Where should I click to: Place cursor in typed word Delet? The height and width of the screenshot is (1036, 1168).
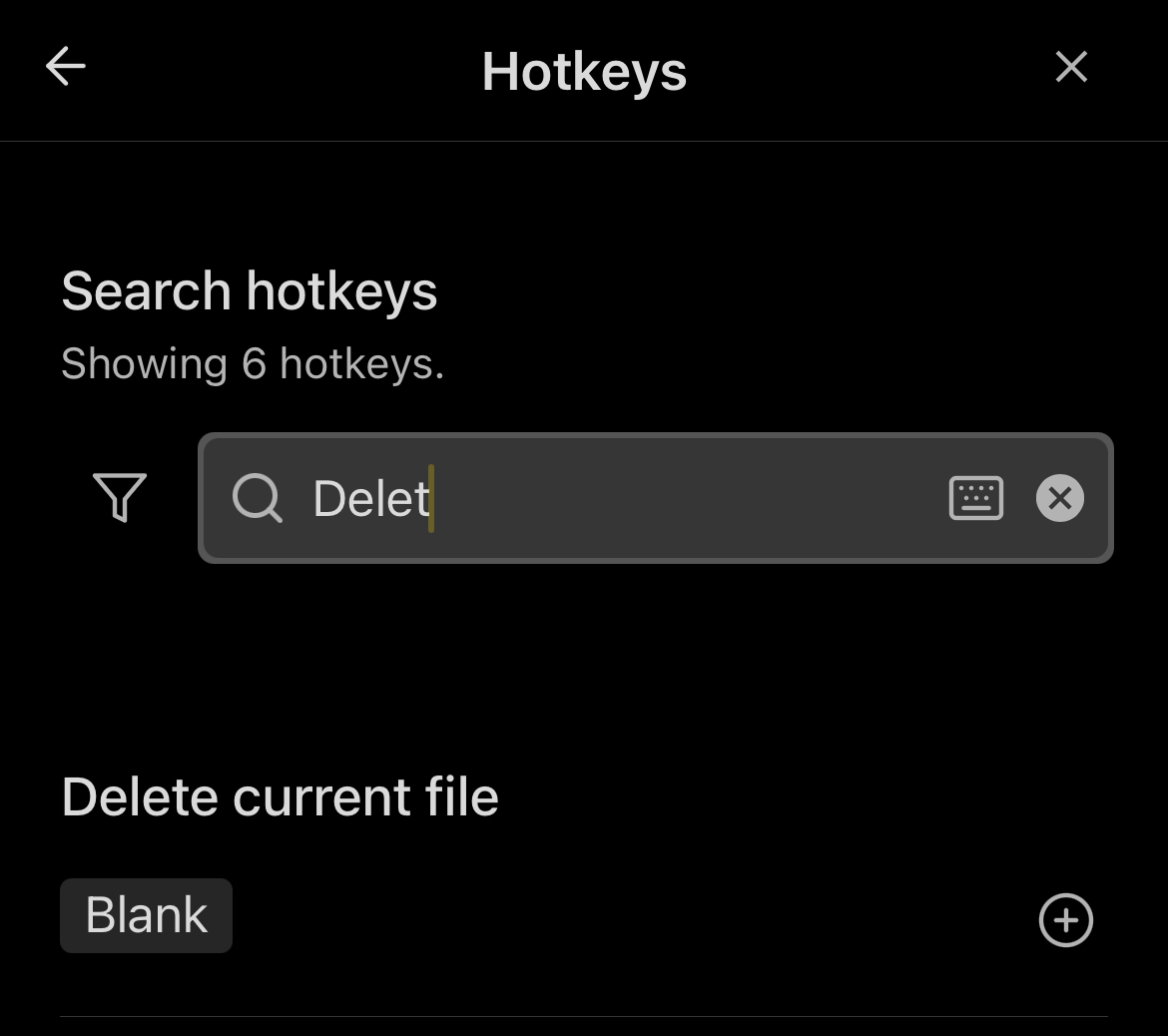coord(371,498)
